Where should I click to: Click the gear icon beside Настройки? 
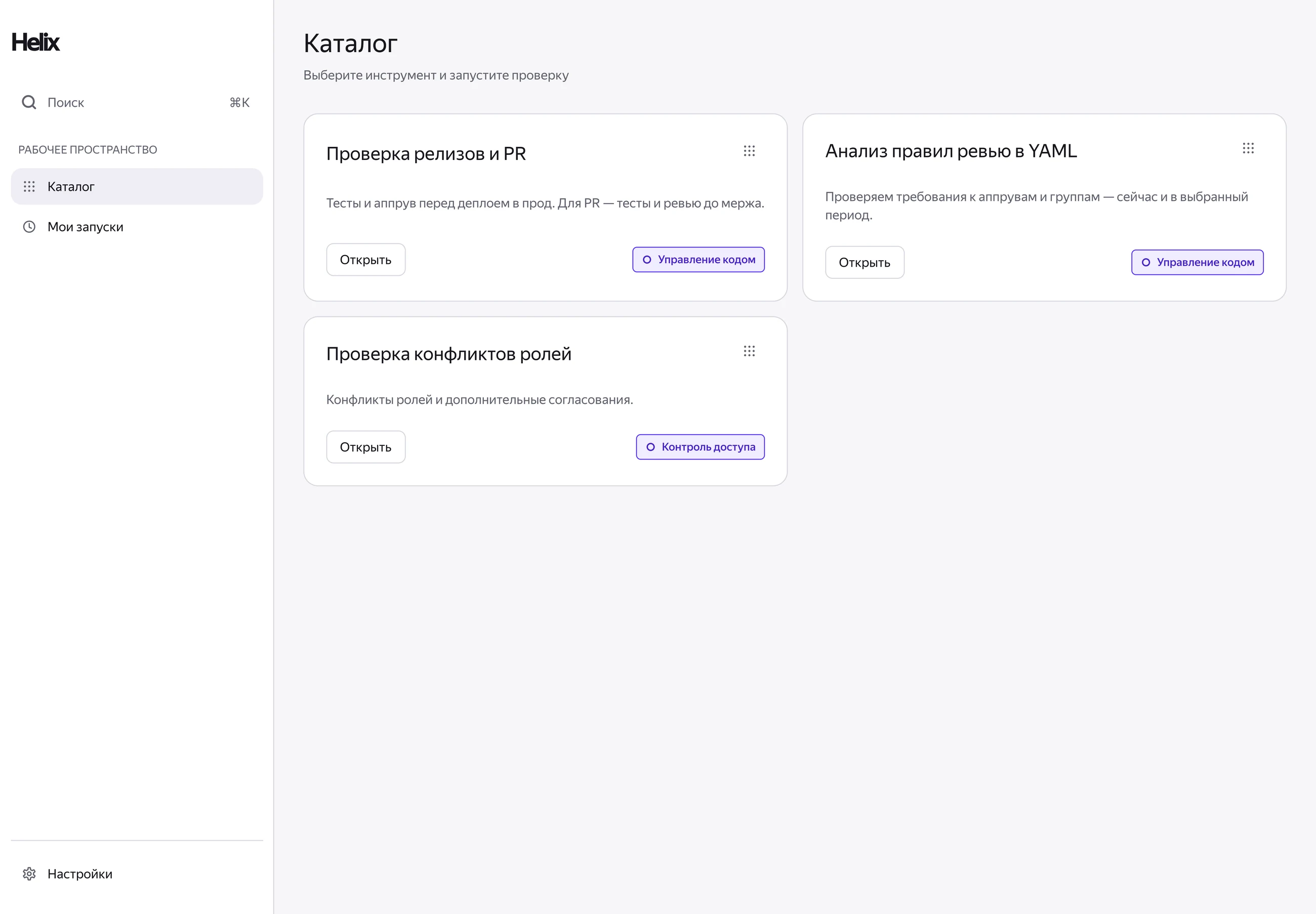(29, 874)
